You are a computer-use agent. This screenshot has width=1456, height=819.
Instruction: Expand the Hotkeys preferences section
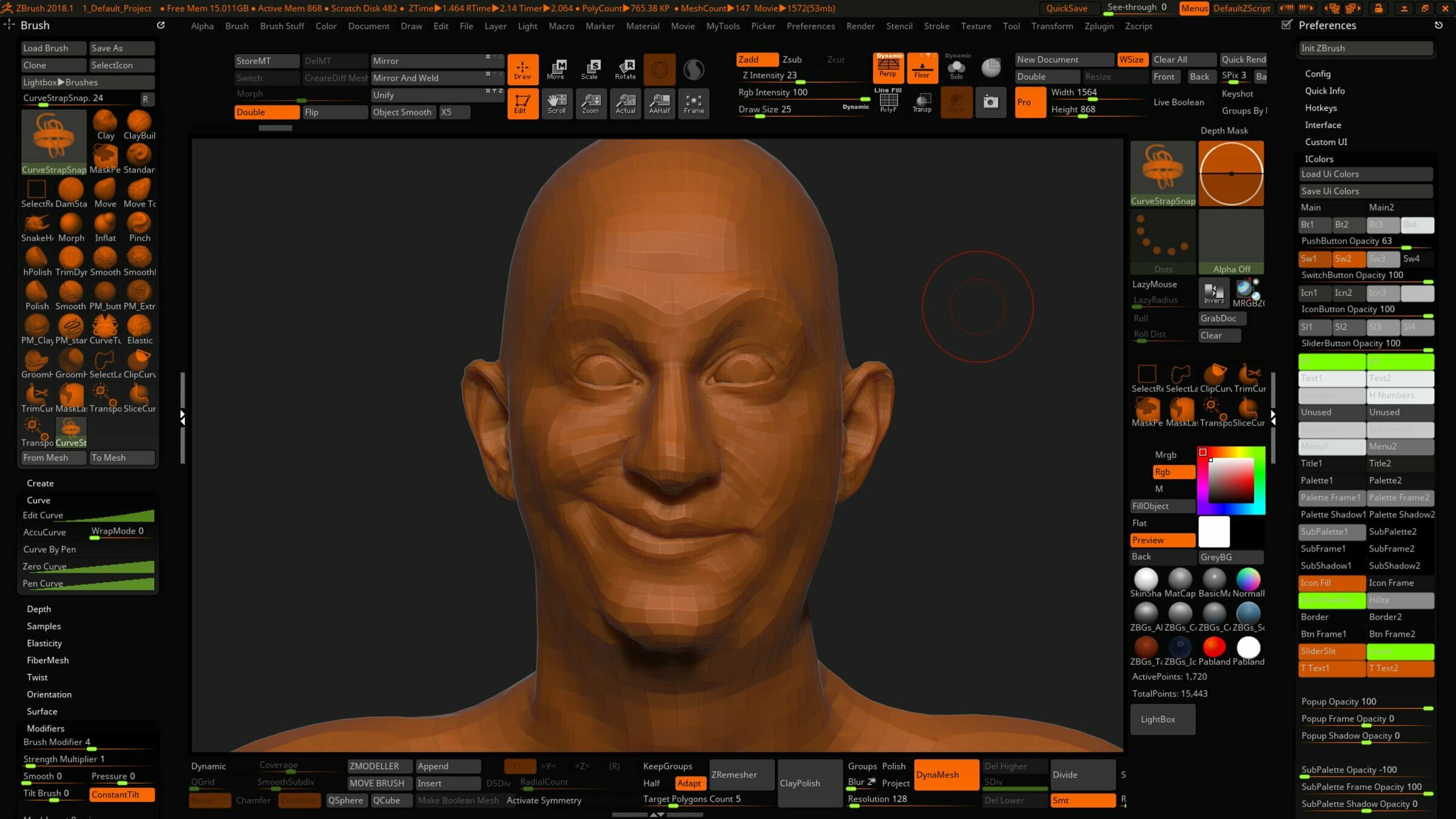1321,108
